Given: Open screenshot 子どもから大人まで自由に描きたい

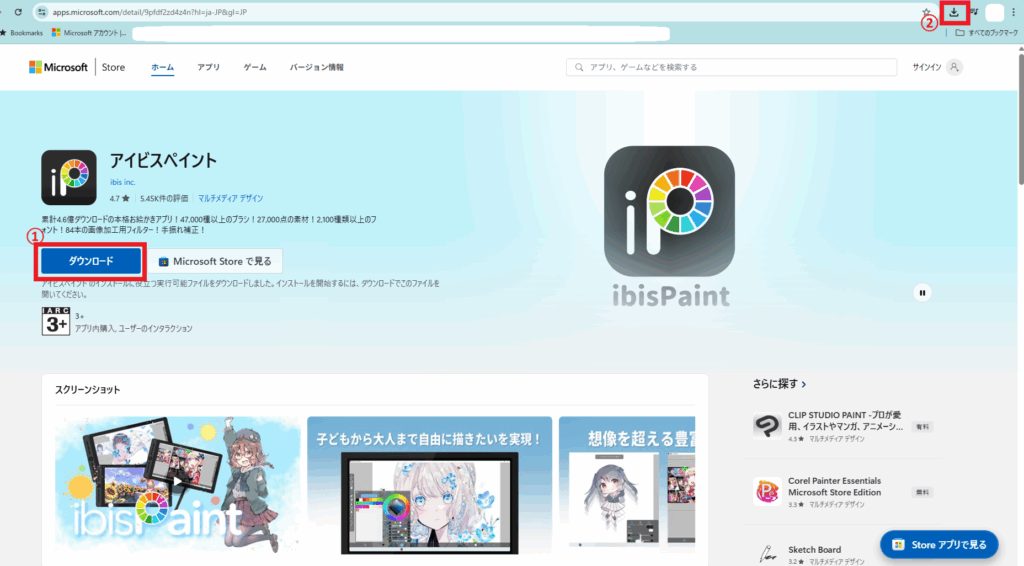Looking at the screenshot, I should coord(429,485).
